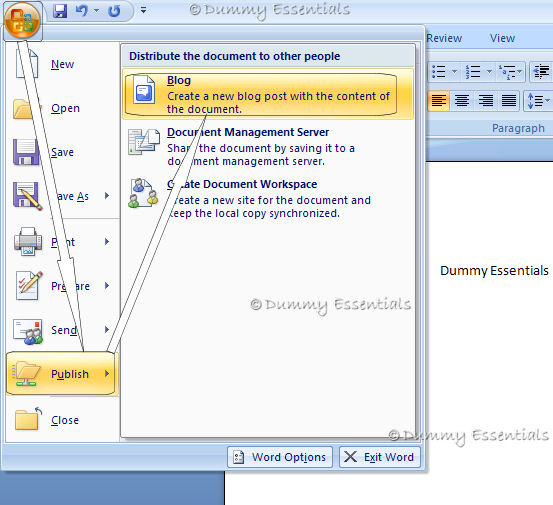Toggle Align Text Right
Image resolution: width=553 pixels, height=505 pixels.
(x=485, y=101)
